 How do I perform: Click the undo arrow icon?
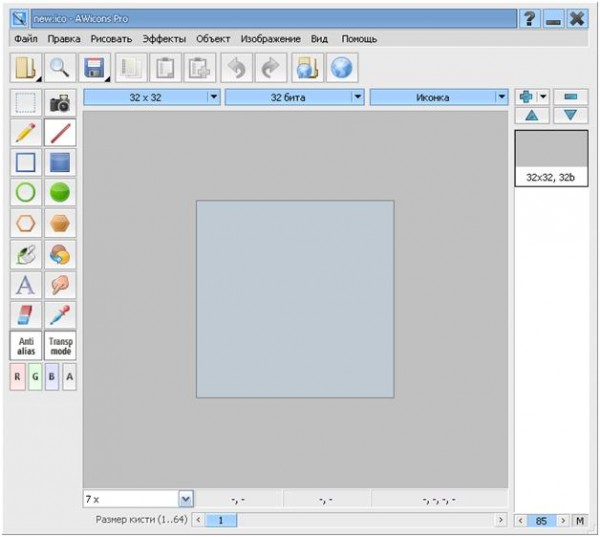(236, 68)
